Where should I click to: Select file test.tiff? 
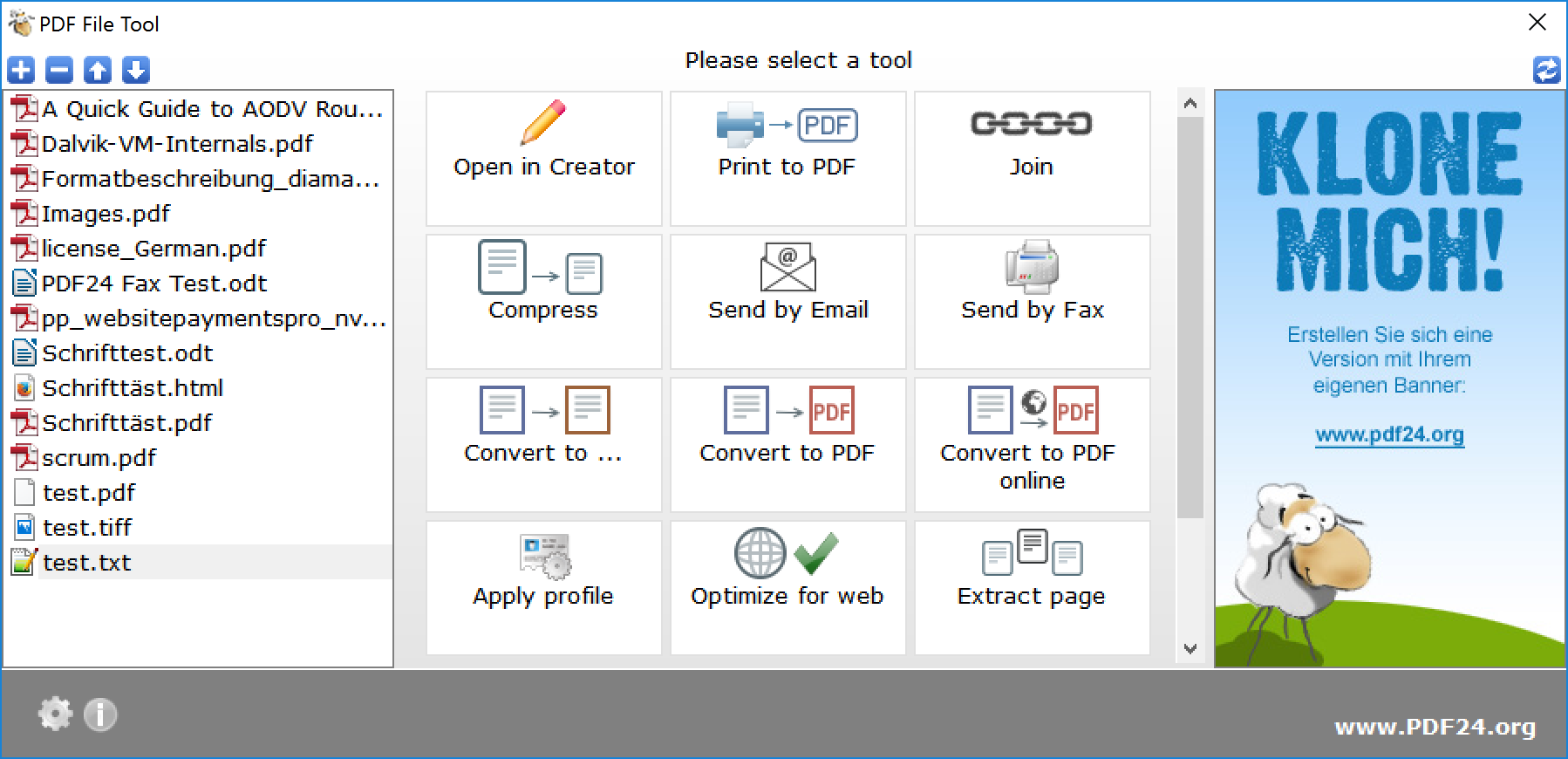tap(87, 528)
